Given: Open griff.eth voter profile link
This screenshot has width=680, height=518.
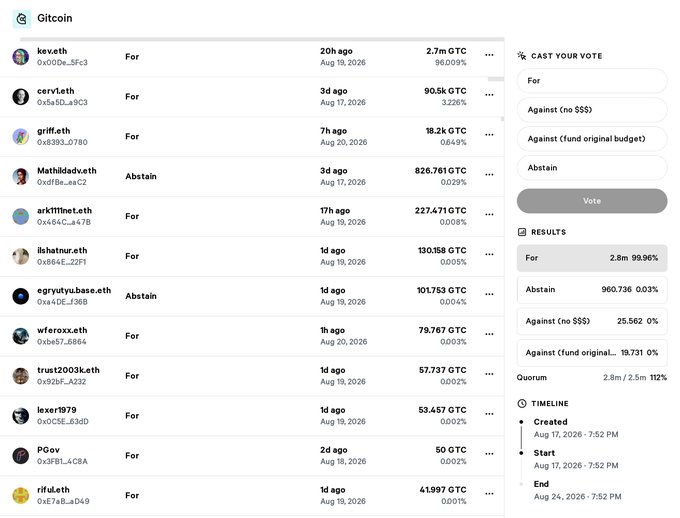Looking at the screenshot, I should tap(54, 131).
